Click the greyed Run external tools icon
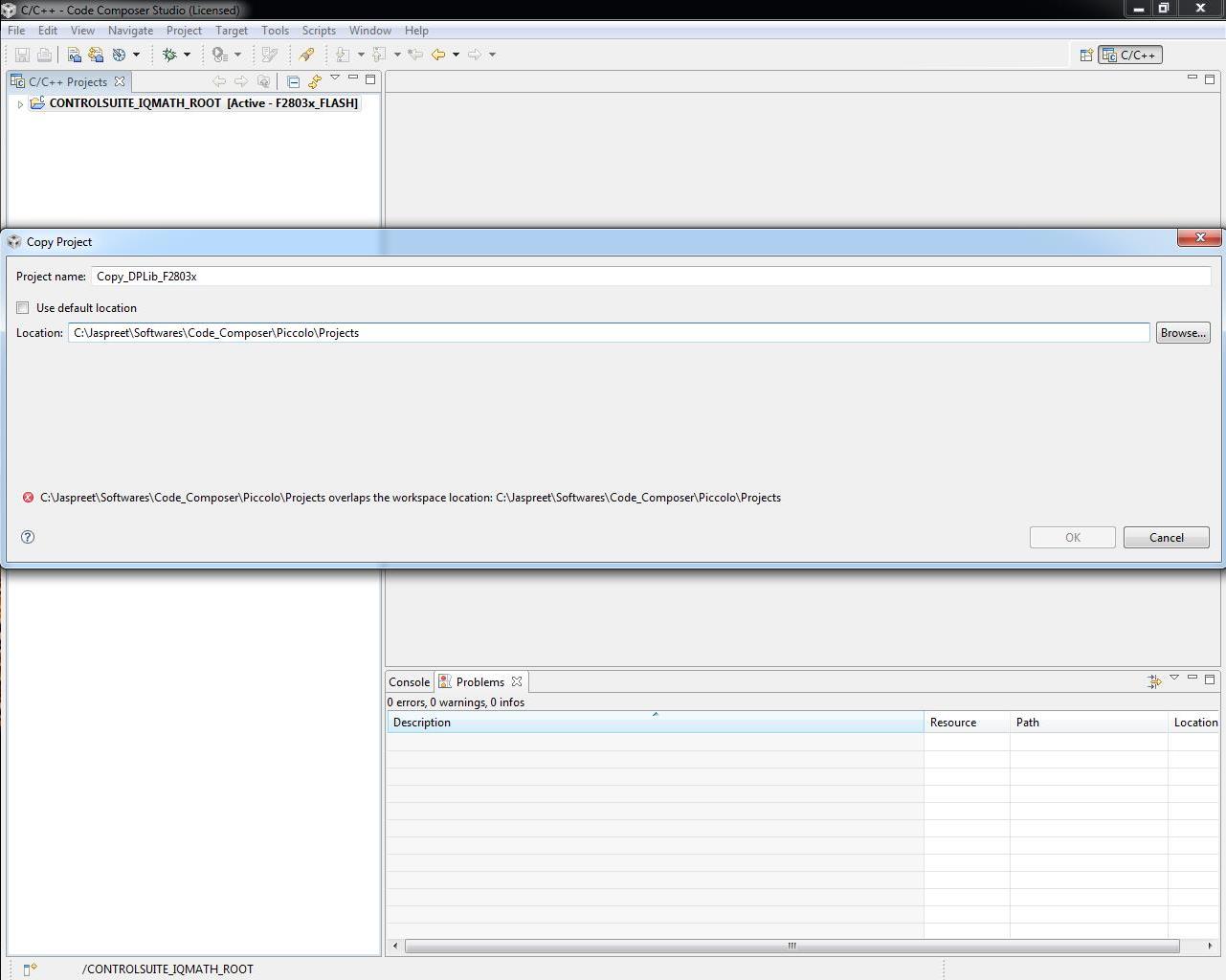The height and width of the screenshot is (980, 1226). (x=220, y=55)
